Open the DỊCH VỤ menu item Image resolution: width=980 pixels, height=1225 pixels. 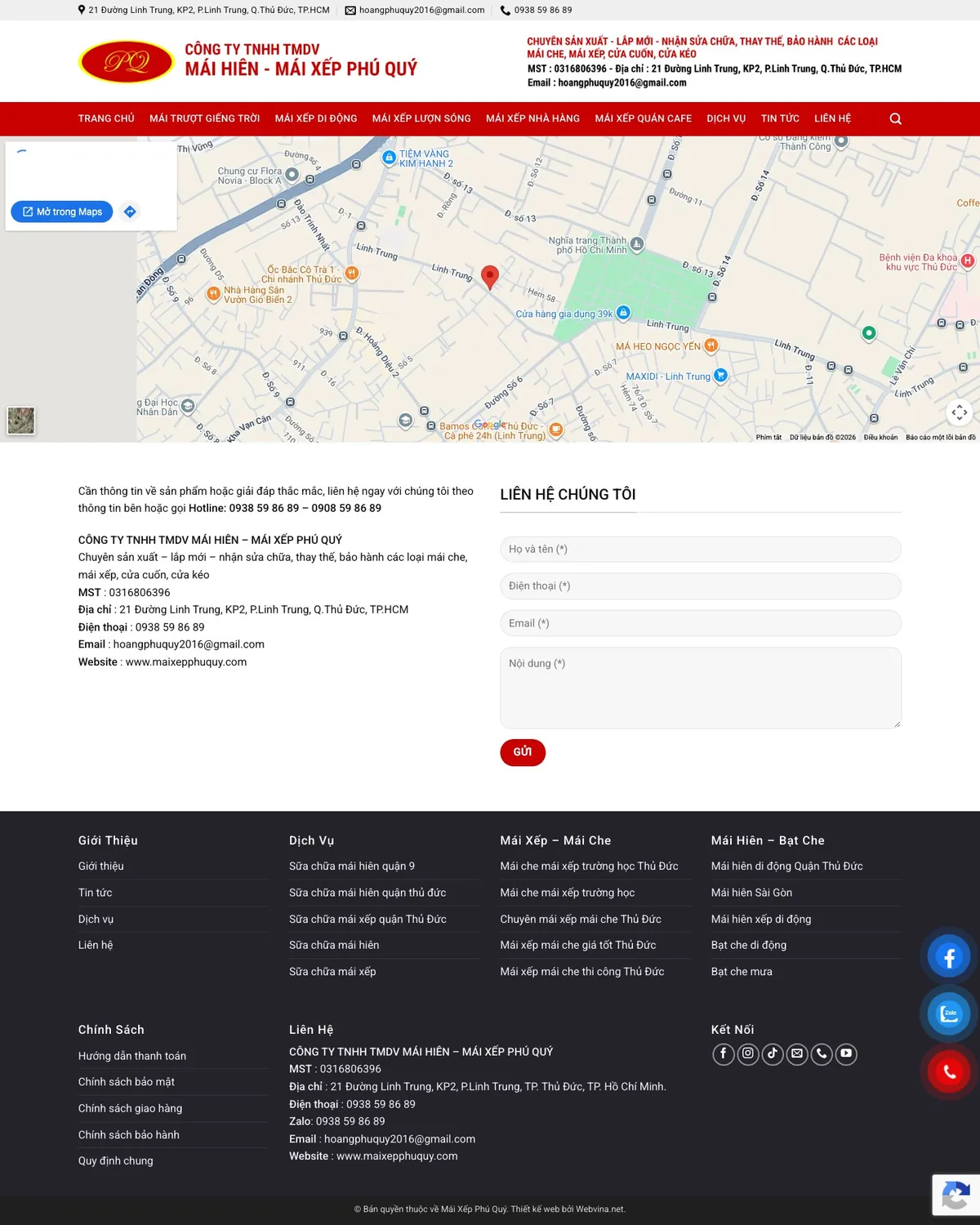click(726, 118)
